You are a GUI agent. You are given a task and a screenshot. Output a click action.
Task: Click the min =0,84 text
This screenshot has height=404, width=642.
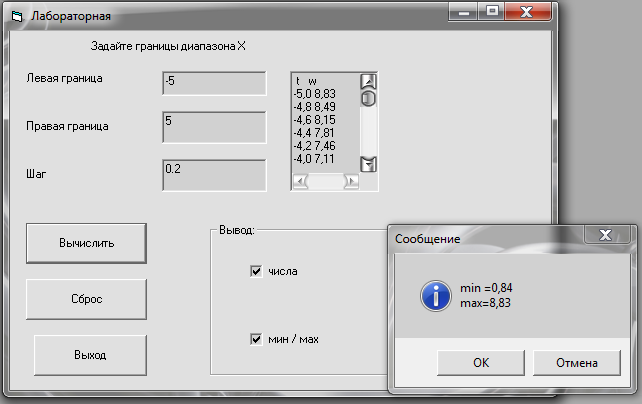click(486, 288)
